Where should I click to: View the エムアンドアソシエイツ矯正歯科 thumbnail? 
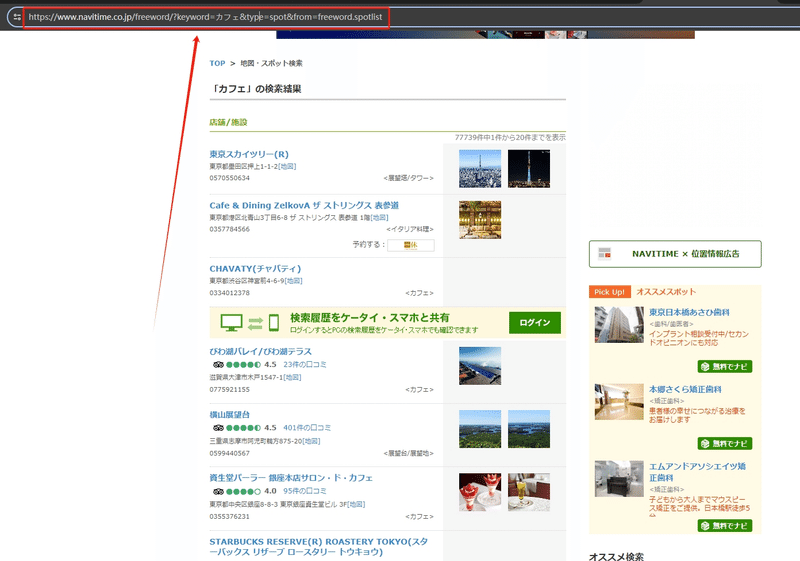tap(619, 479)
